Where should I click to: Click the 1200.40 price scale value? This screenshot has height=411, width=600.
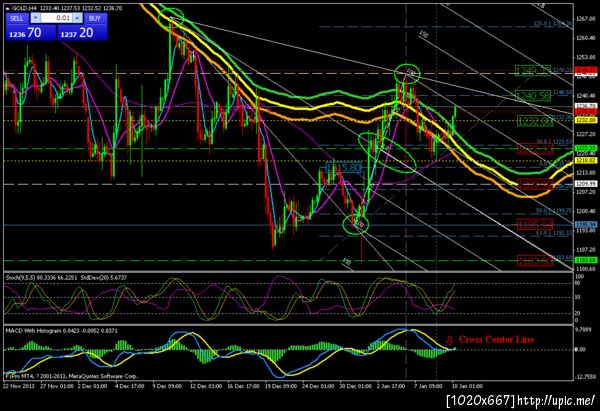pyautogui.click(x=585, y=211)
